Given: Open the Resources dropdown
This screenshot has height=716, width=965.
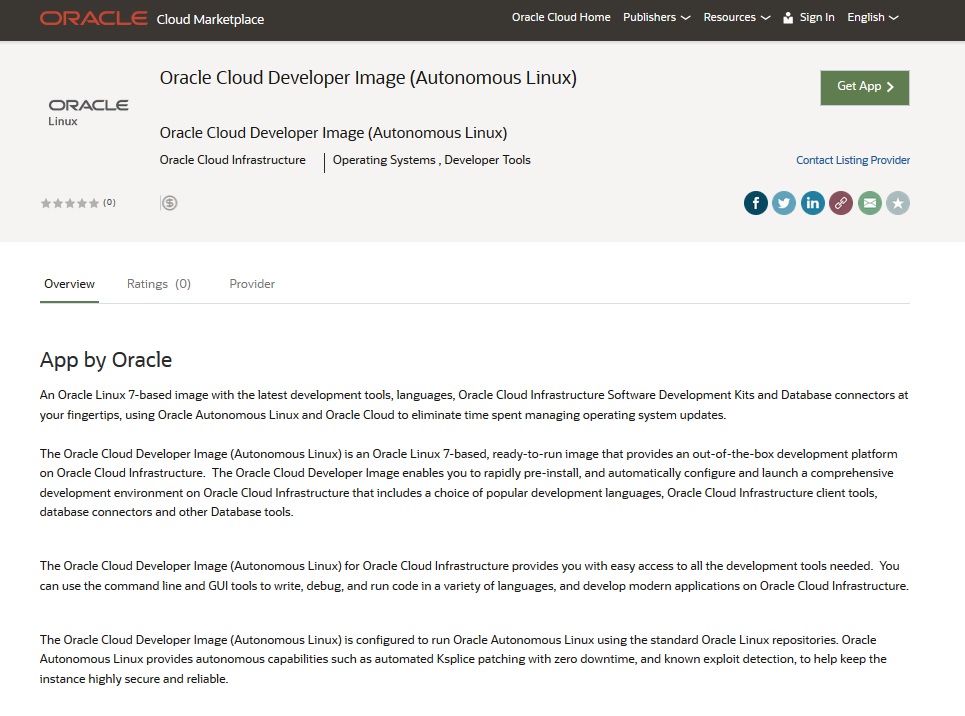Looking at the screenshot, I should coord(735,17).
